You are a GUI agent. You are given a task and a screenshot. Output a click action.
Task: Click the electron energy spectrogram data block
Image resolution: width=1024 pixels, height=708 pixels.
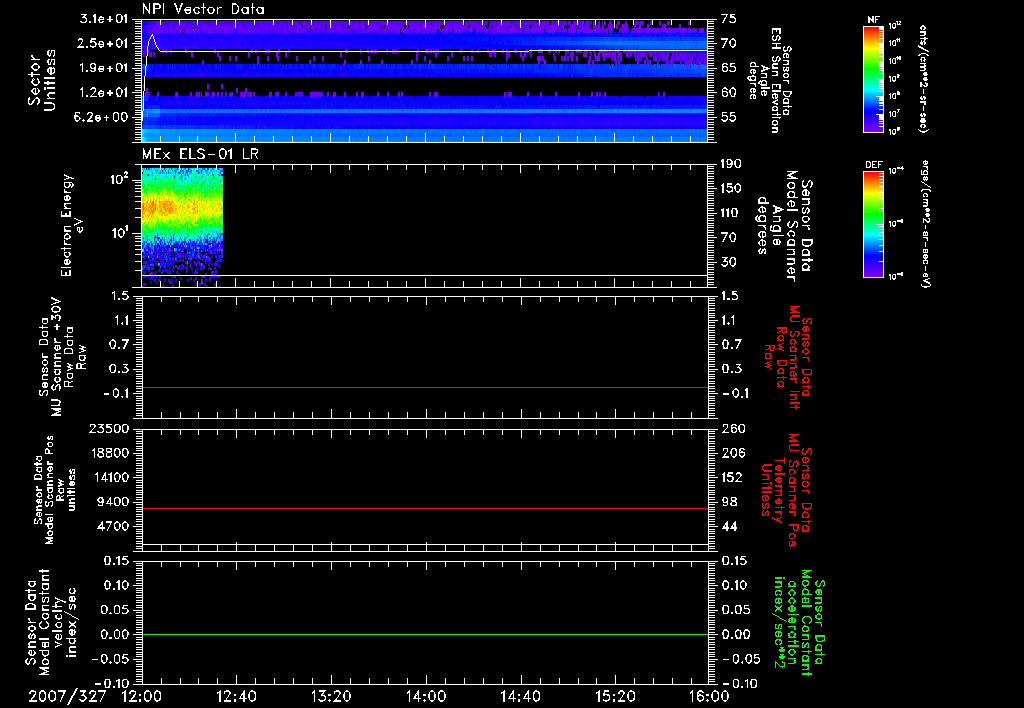click(x=182, y=227)
